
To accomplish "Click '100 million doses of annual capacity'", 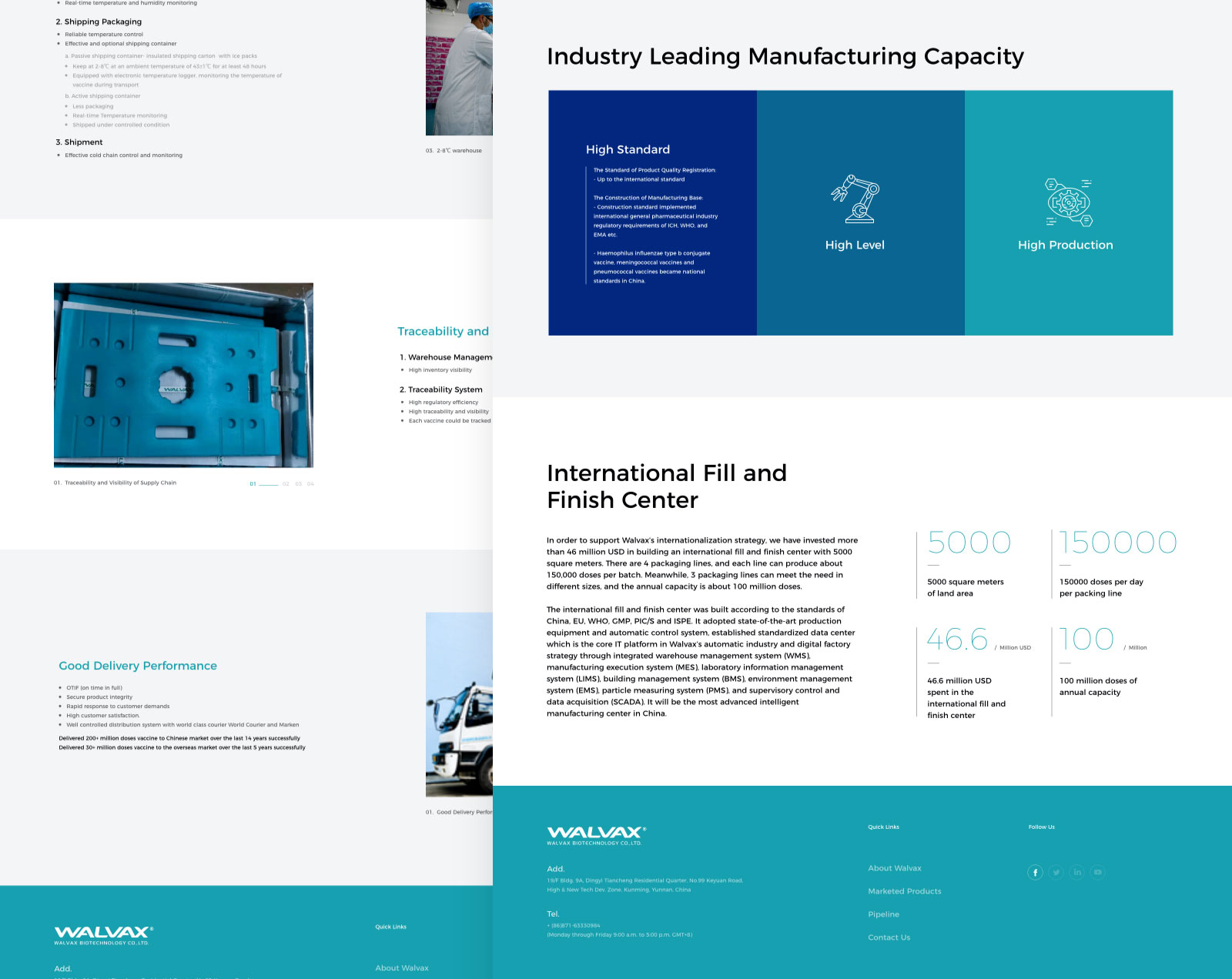I will [1098, 687].
